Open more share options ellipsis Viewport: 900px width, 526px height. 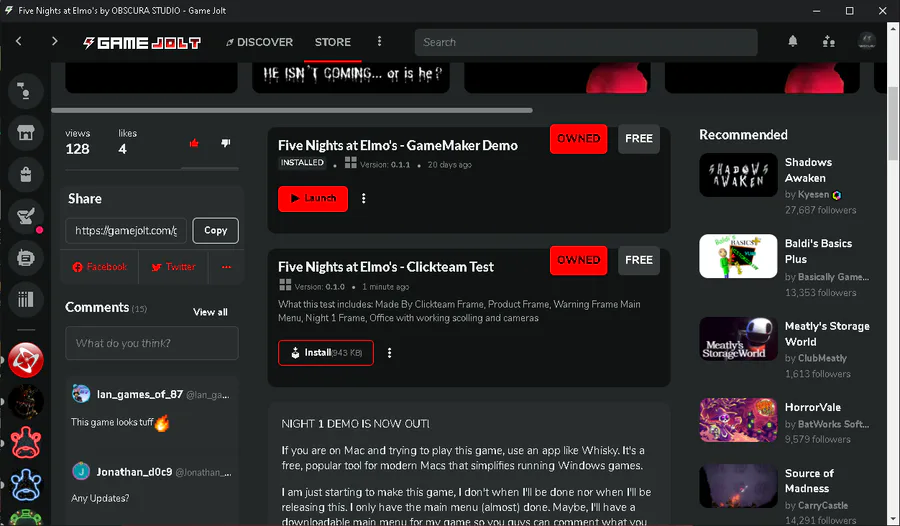point(226,267)
